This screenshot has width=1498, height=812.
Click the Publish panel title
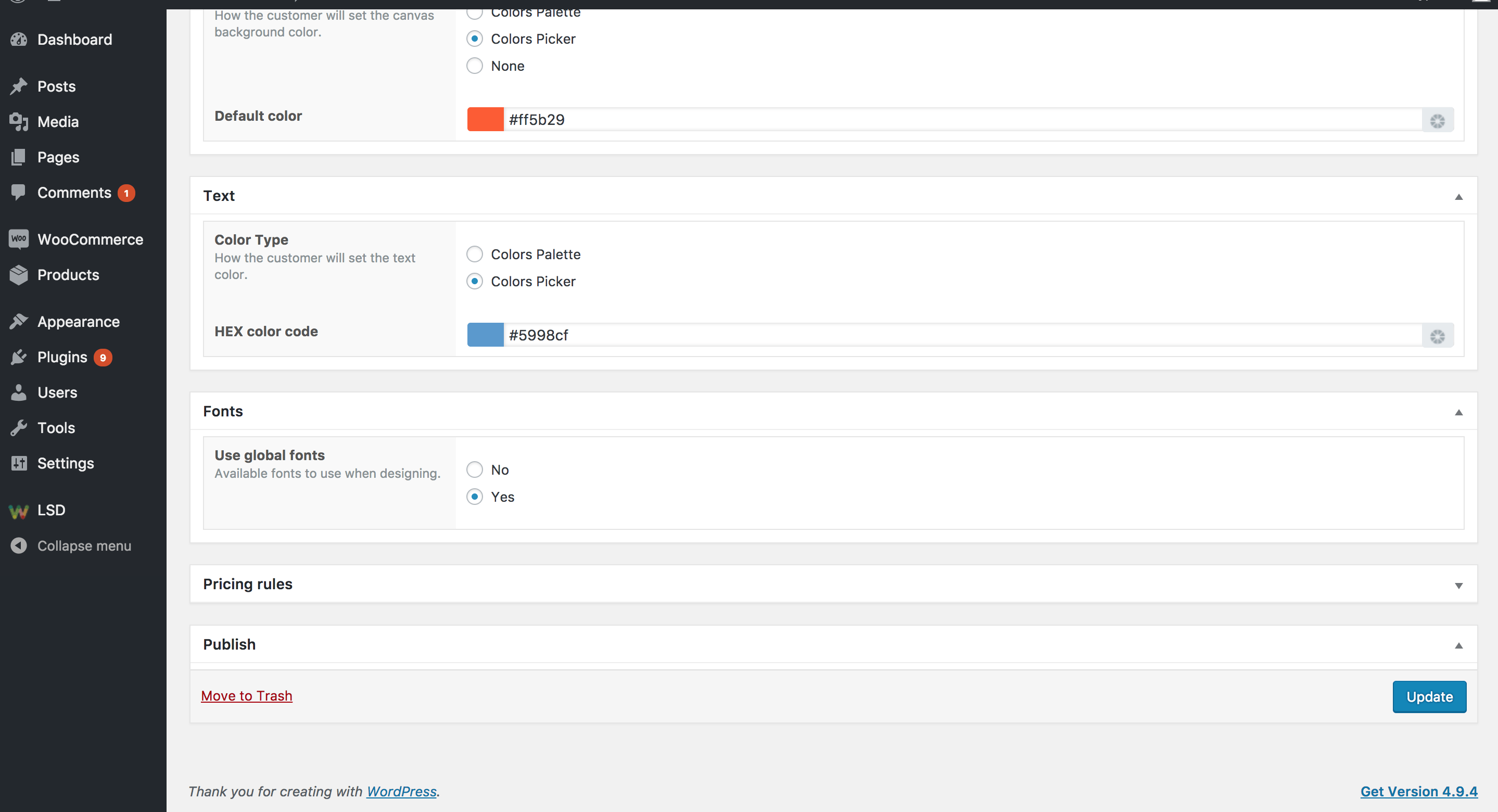(229, 644)
